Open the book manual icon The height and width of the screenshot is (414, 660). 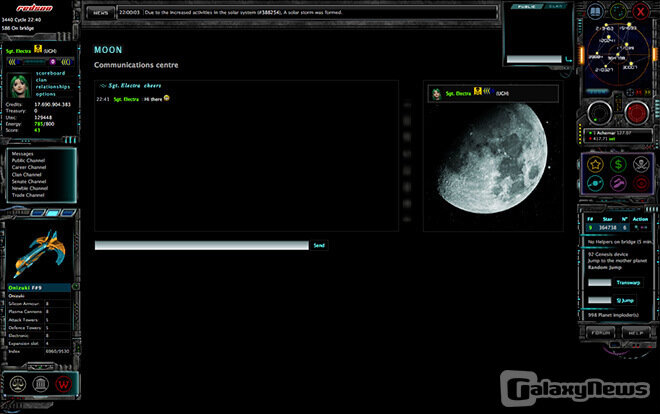[x=595, y=11]
